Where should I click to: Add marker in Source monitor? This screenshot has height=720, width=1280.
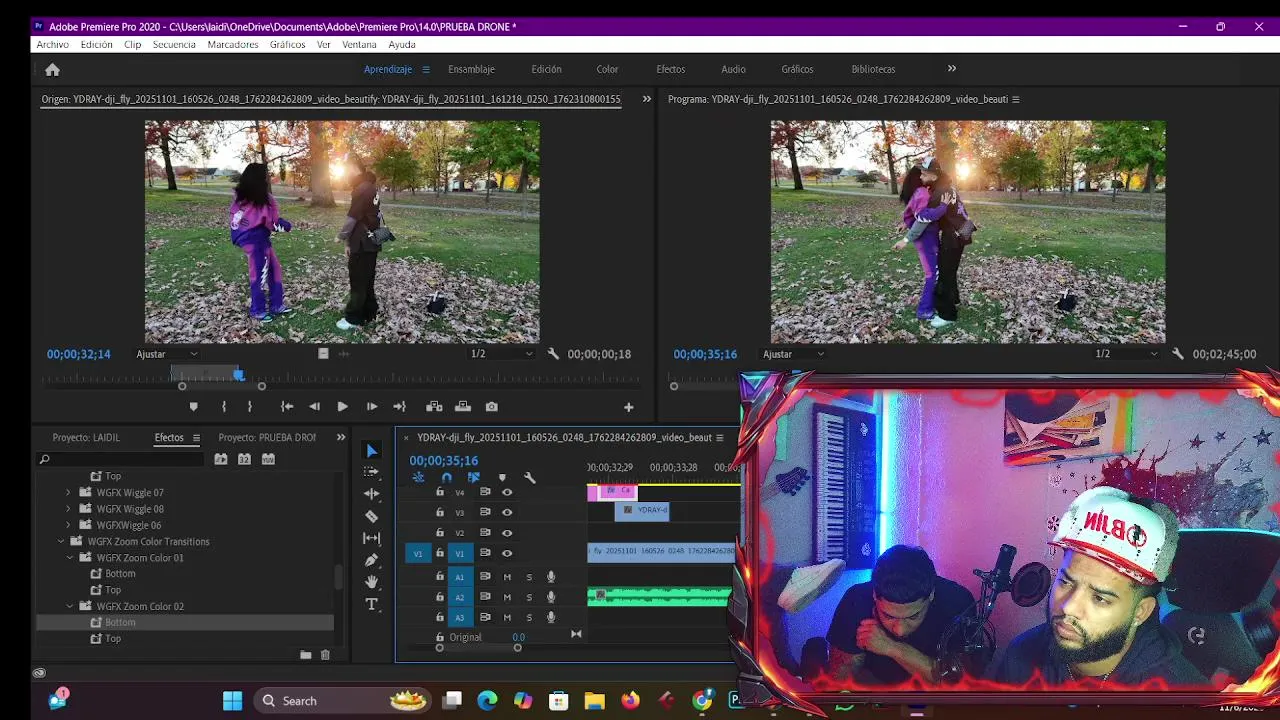[x=194, y=407]
